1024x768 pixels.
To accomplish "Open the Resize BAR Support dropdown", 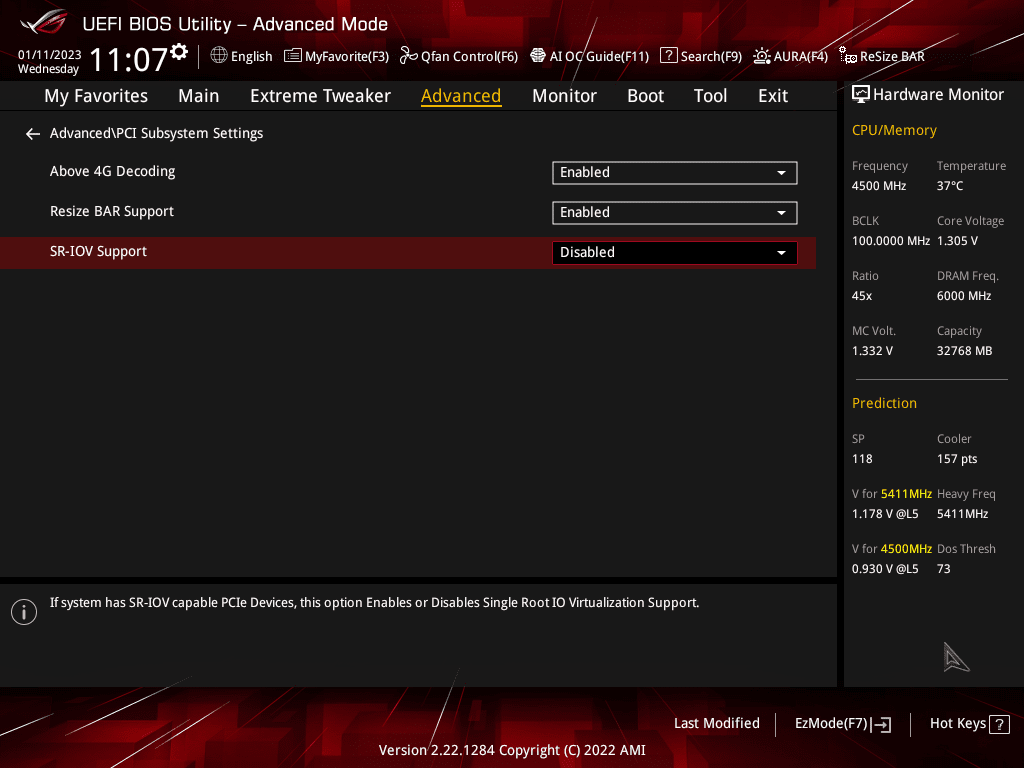I will [675, 213].
